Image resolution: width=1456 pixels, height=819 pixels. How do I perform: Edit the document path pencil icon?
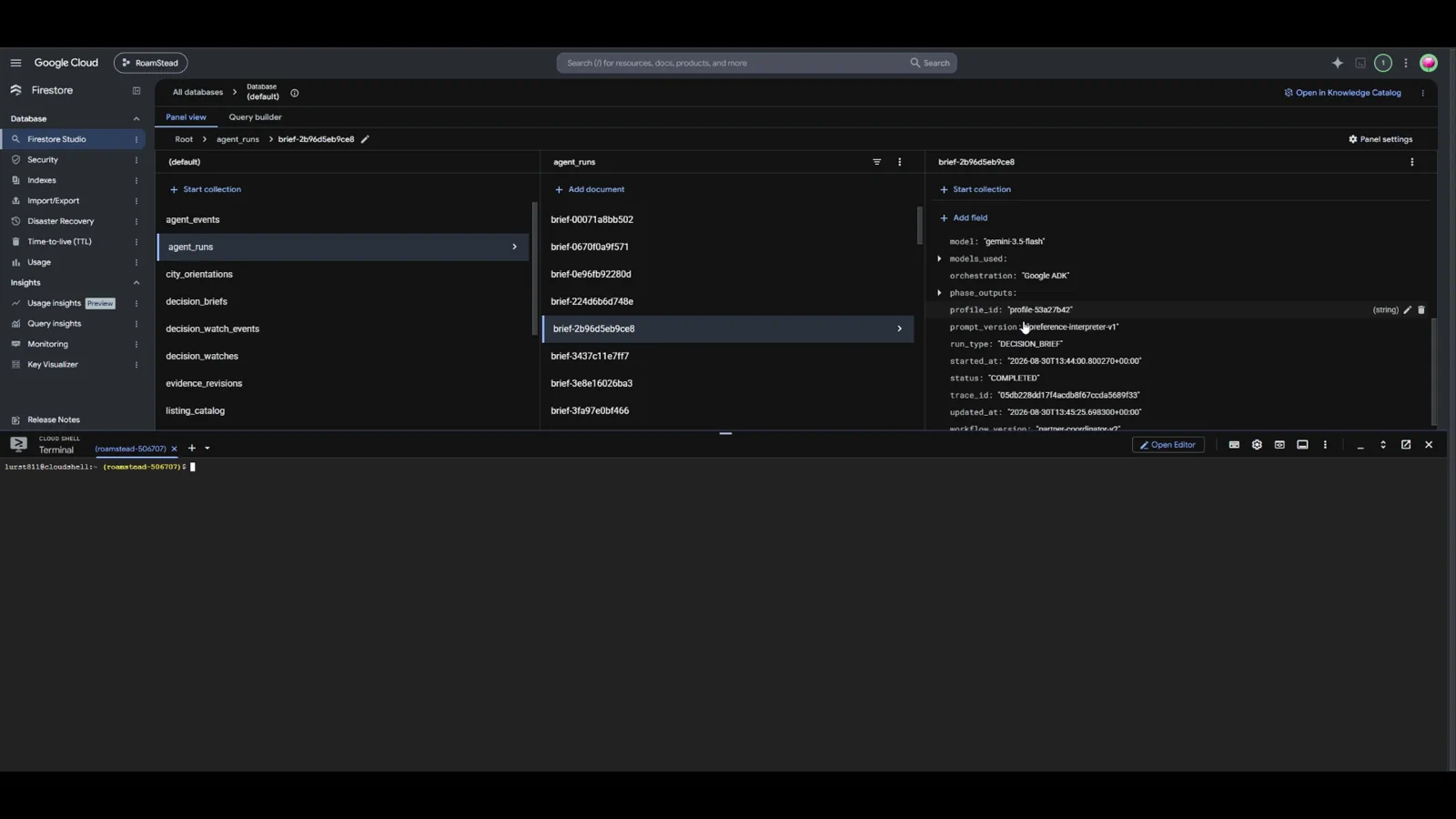click(x=365, y=139)
